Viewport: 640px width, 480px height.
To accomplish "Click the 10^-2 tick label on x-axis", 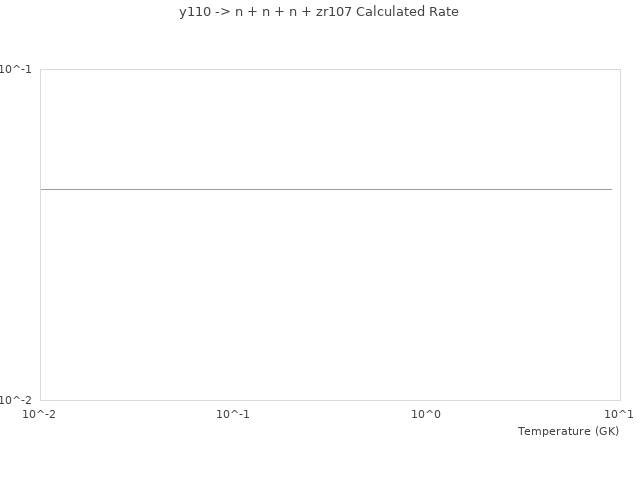I will point(40,414).
